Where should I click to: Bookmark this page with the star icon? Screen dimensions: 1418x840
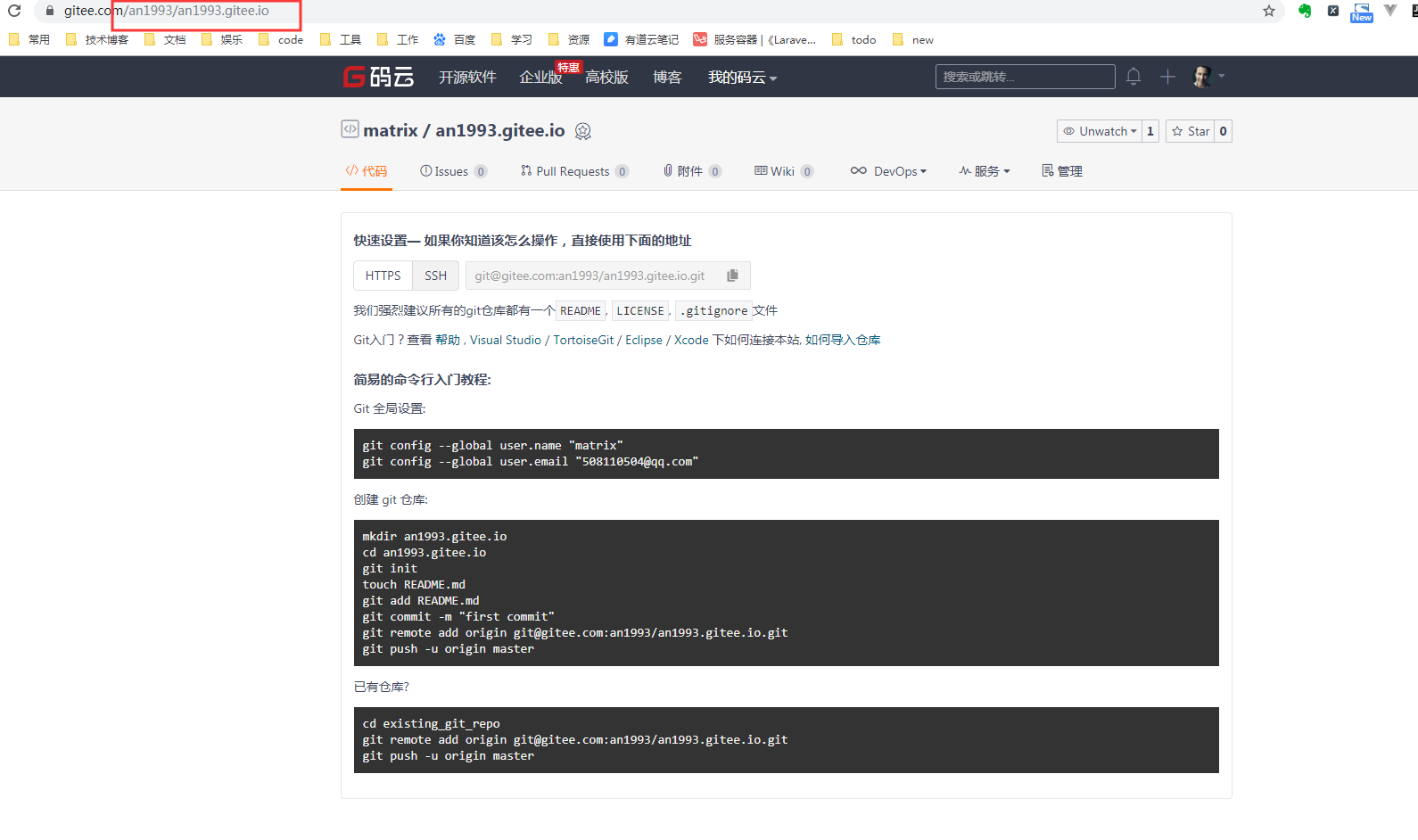[1269, 11]
